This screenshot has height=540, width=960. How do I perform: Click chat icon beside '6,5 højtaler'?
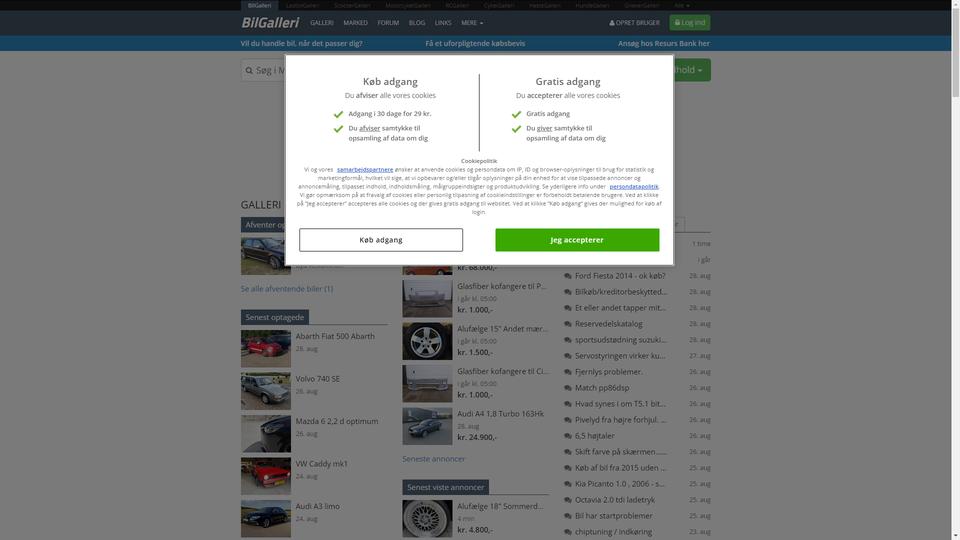pyautogui.click(x=568, y=436)
